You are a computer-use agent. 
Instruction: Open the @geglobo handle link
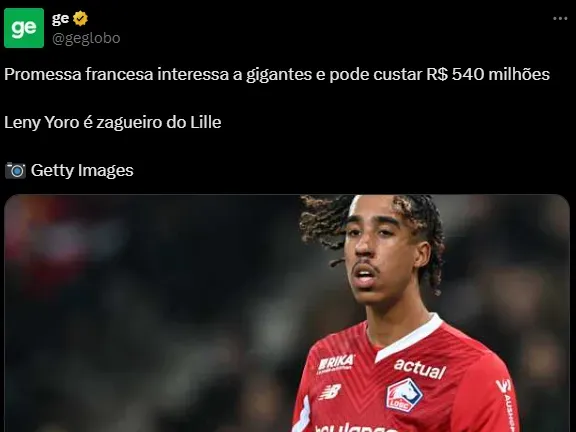tap(86, 38)
